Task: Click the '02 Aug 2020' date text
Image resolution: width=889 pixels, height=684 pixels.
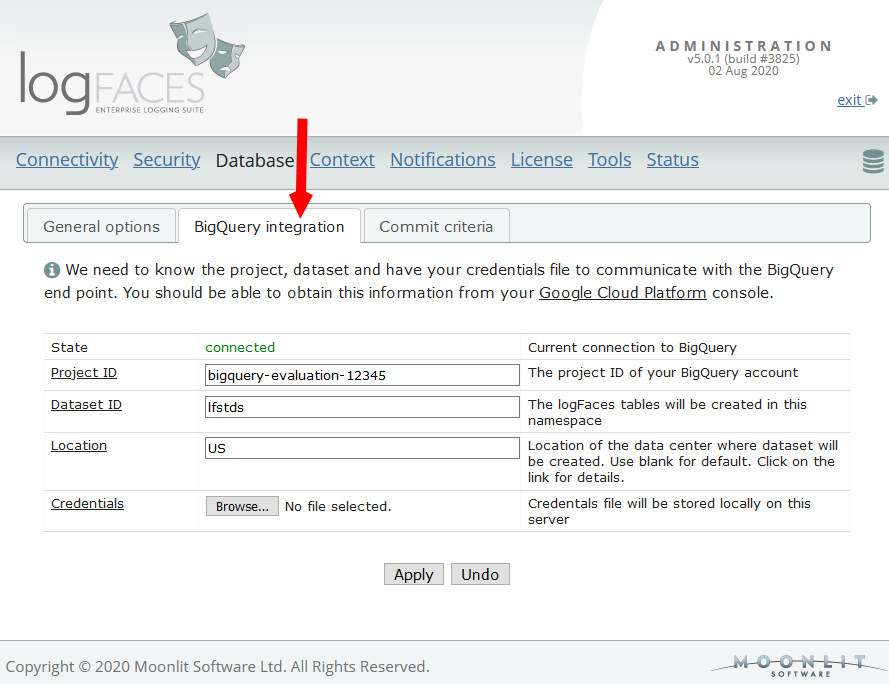Action: [x=743, y=71]
